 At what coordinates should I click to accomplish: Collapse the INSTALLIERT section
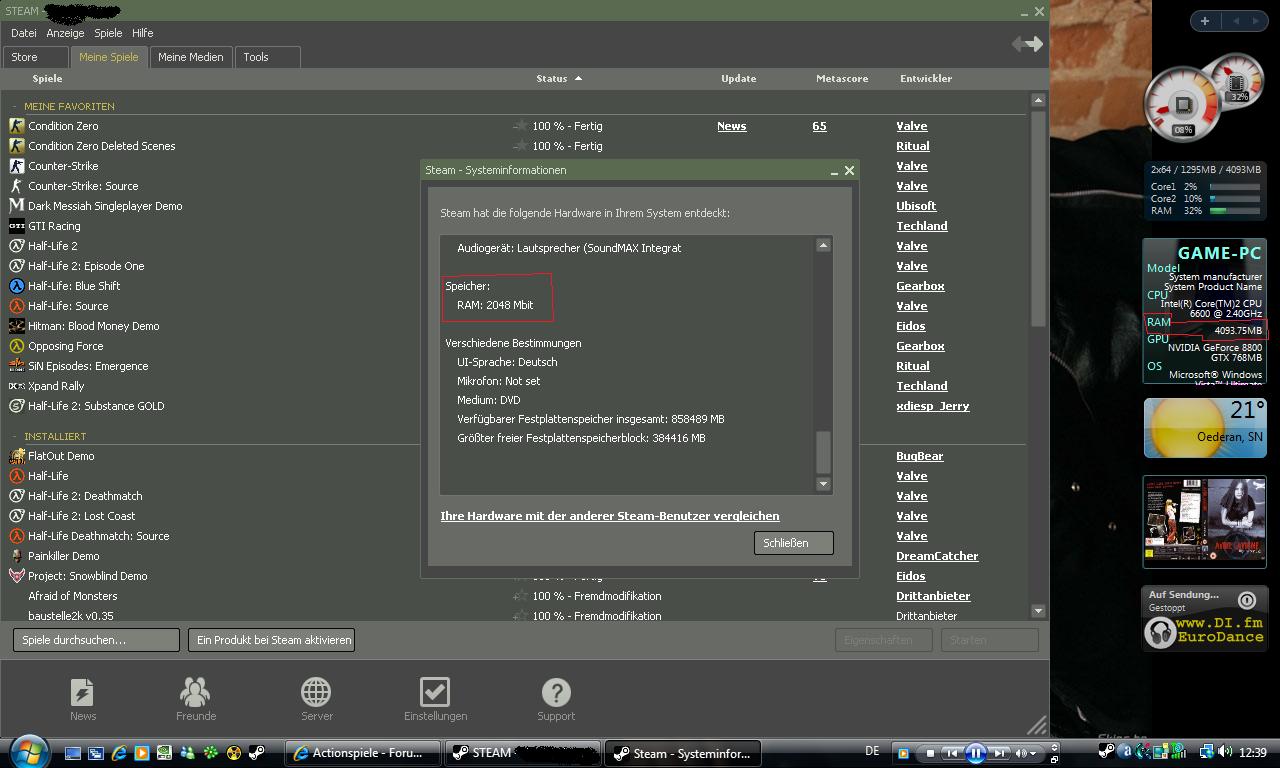[15, 436]
